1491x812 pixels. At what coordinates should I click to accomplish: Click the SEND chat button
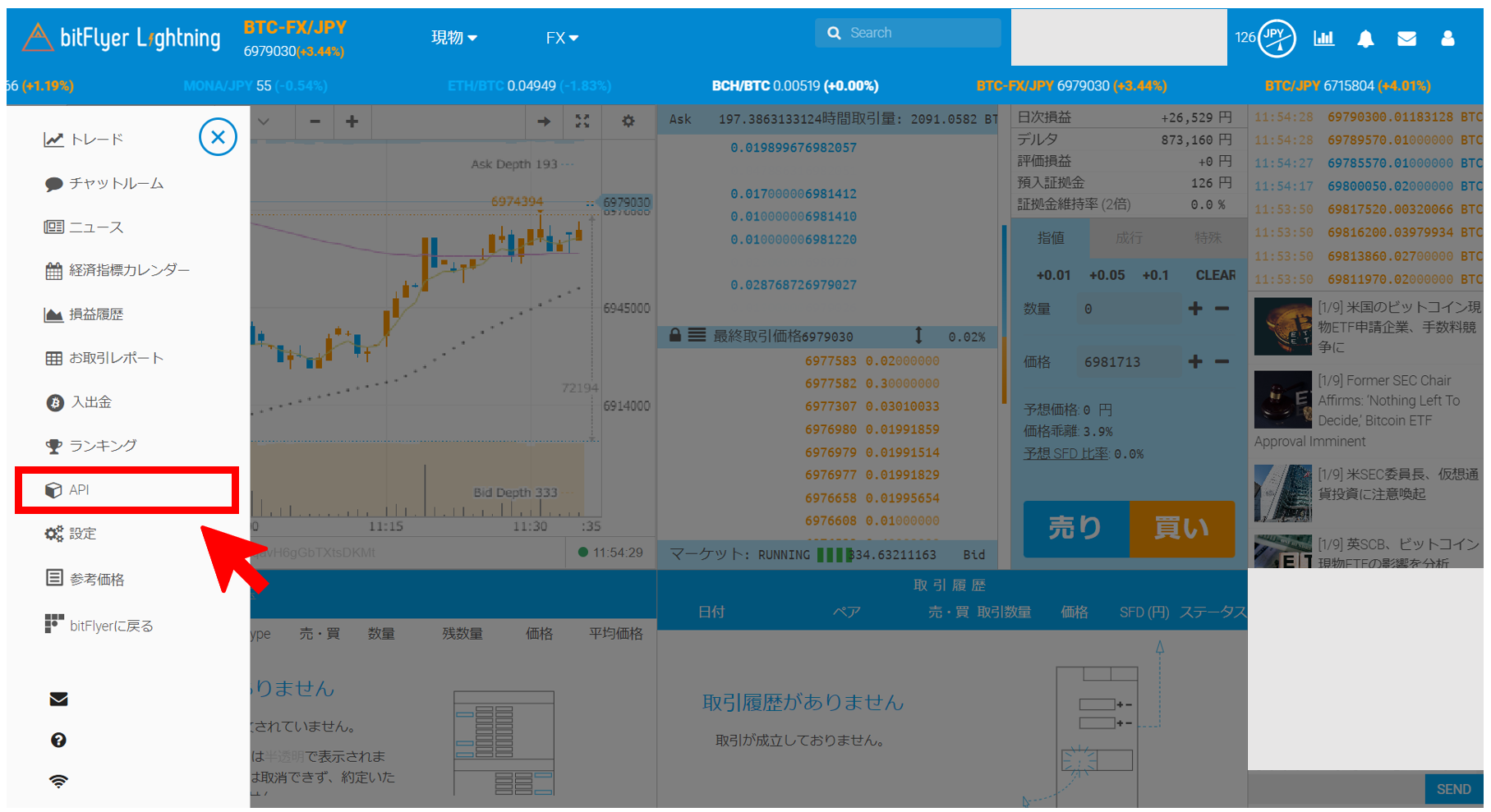[1453, 789]
